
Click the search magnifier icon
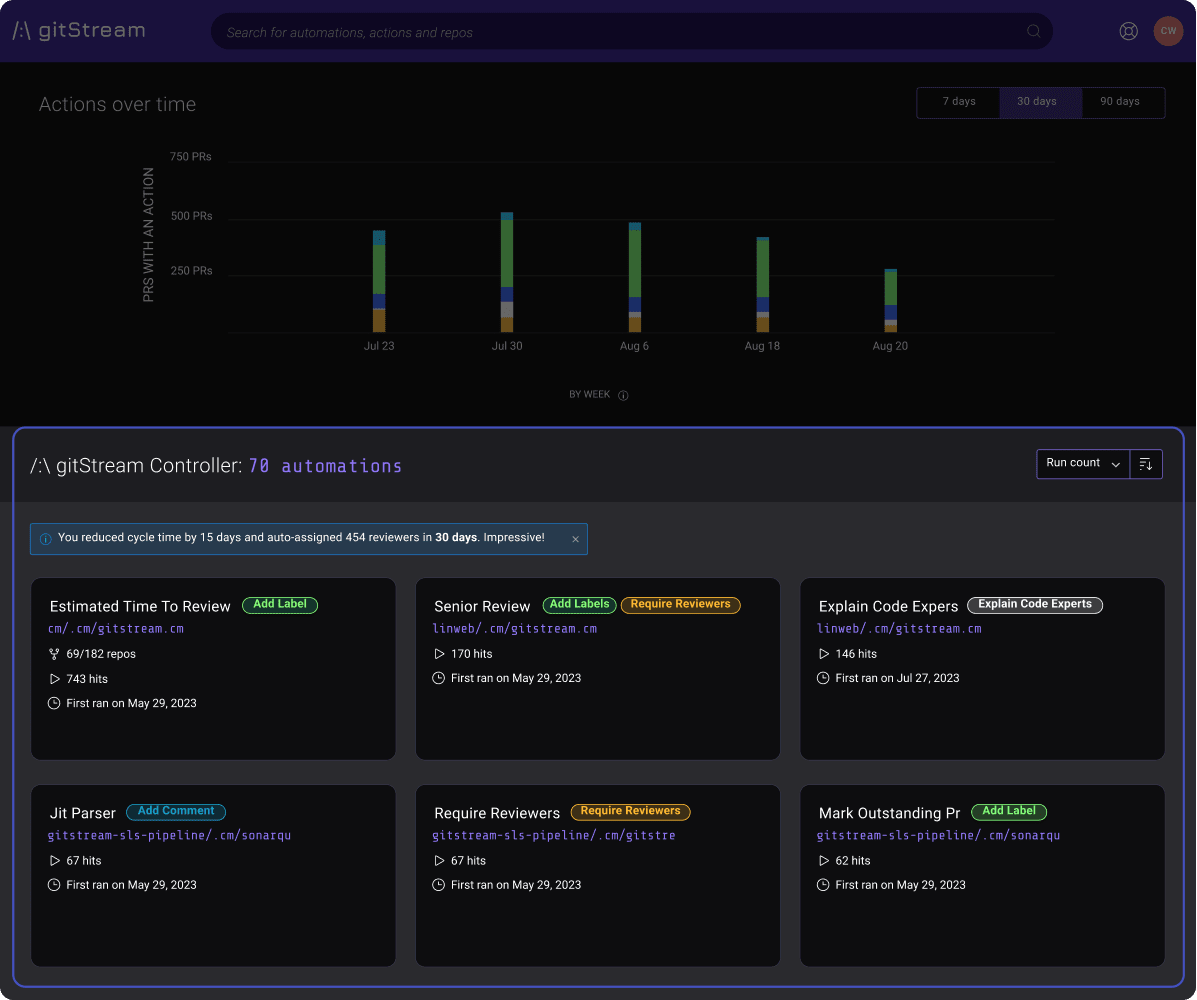[1033, 31]
